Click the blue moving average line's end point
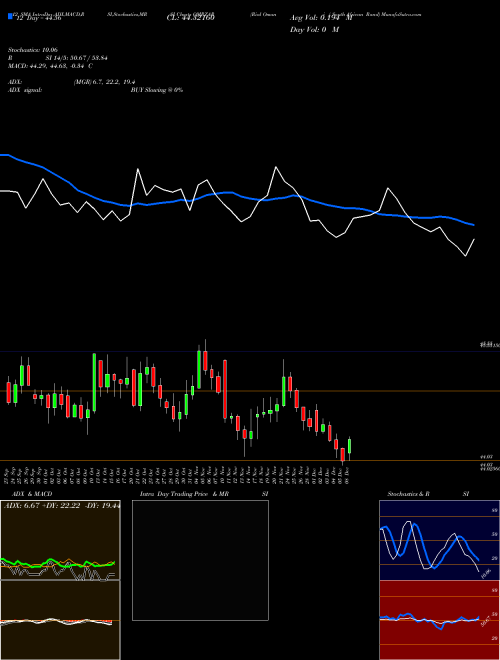 pos(474,225)
